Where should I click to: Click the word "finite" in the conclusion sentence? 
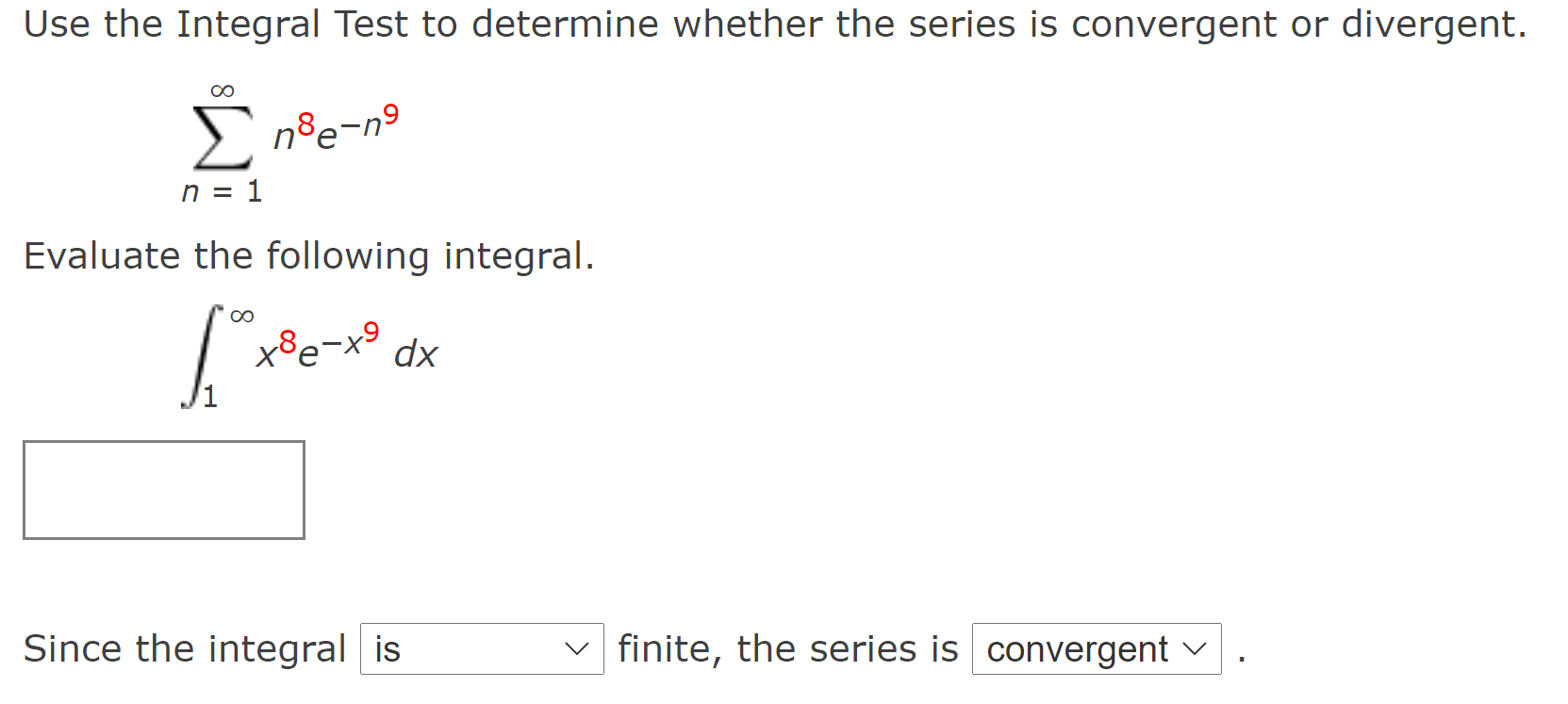pos(664,648)
